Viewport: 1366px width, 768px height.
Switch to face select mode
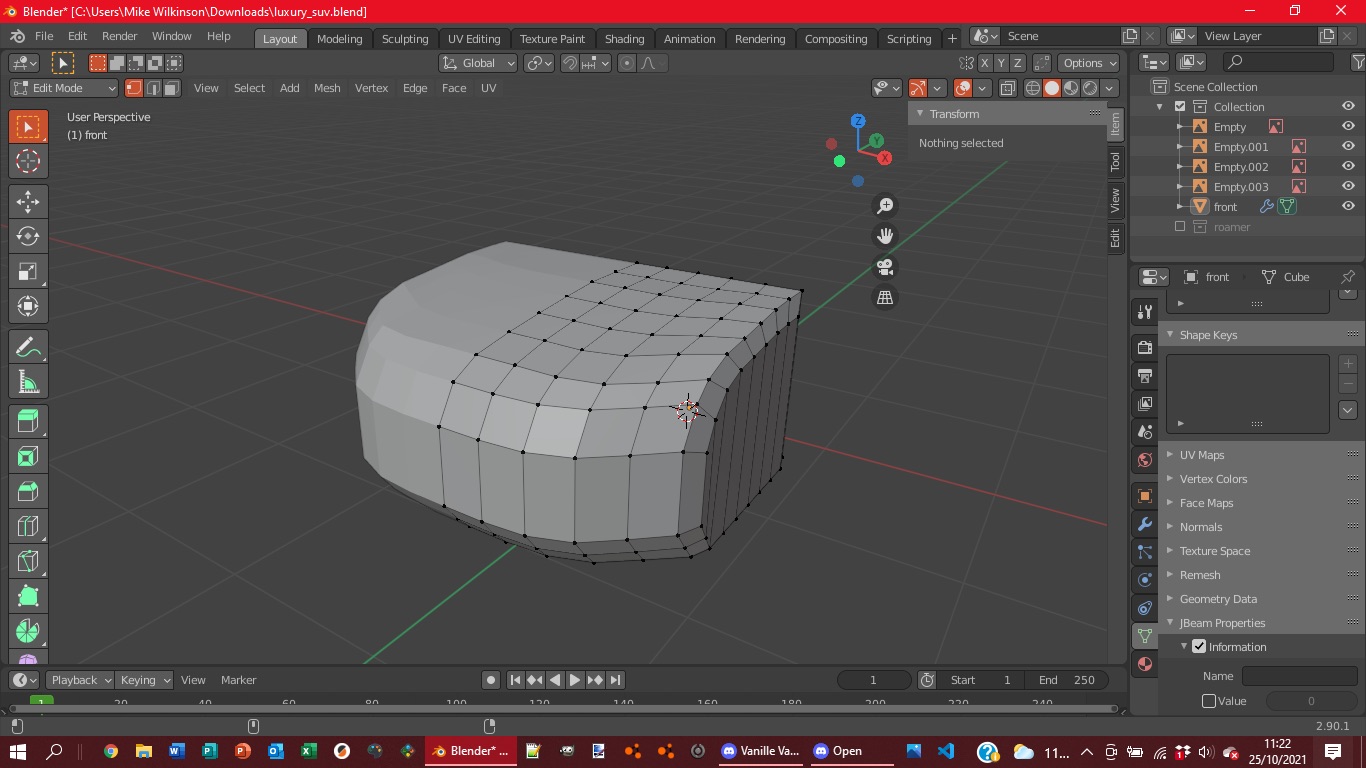[172, 88]
